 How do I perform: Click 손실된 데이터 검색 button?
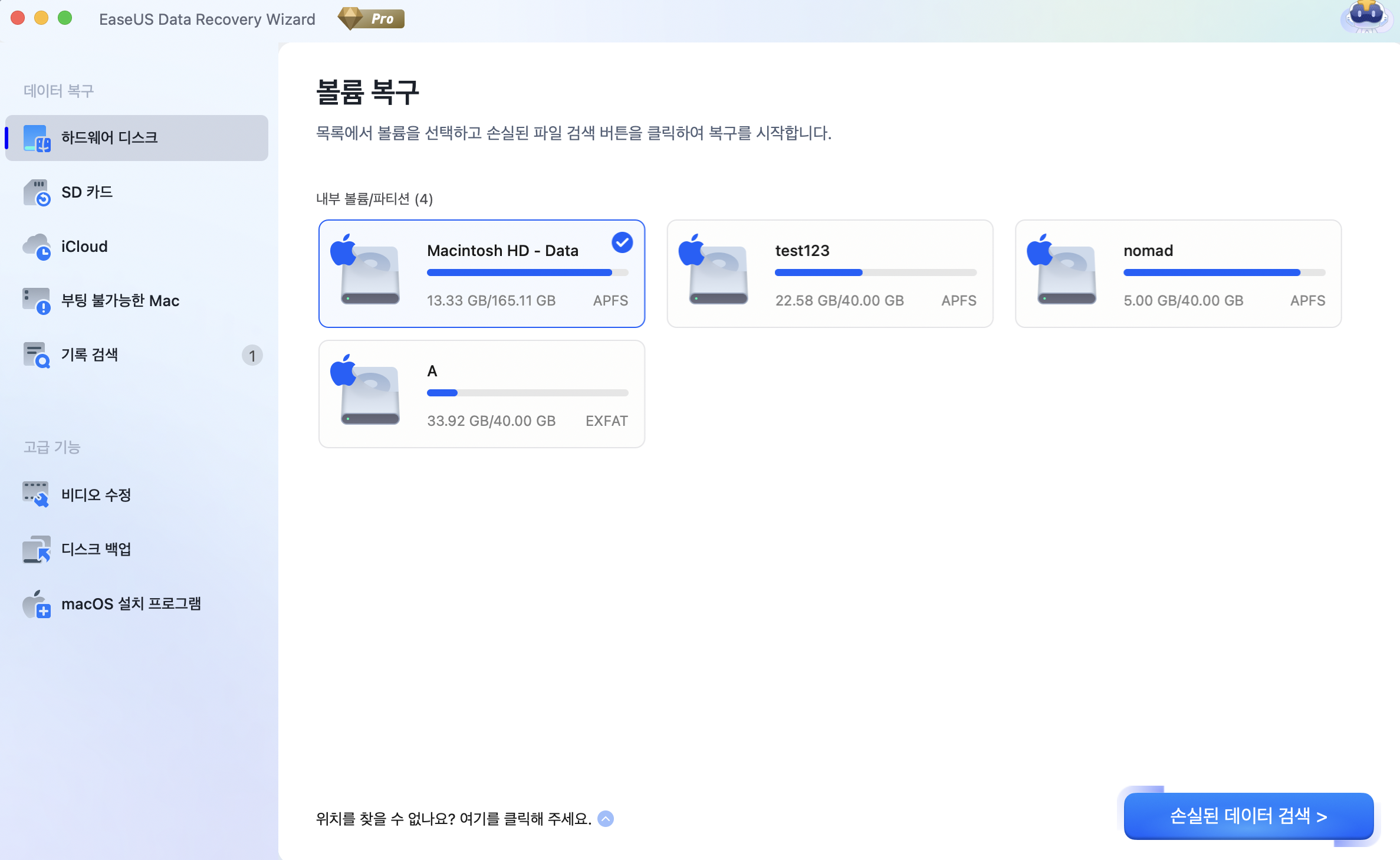1248,816
